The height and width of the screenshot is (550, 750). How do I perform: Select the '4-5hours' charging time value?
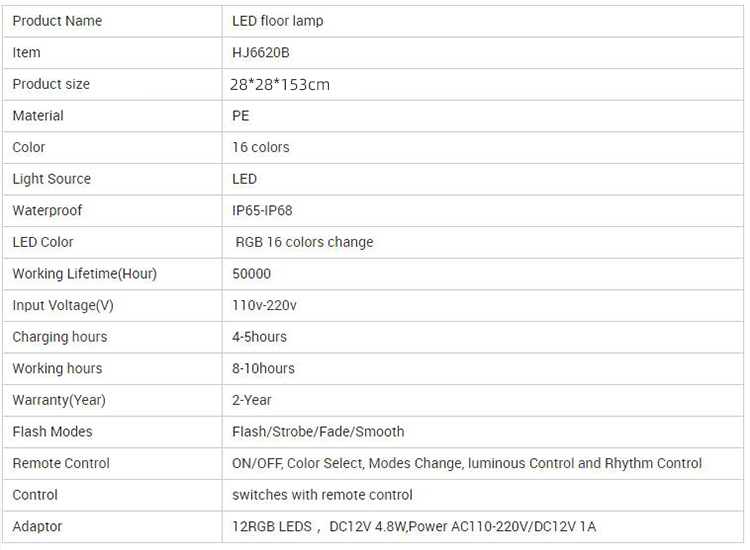tap(259, 337)
